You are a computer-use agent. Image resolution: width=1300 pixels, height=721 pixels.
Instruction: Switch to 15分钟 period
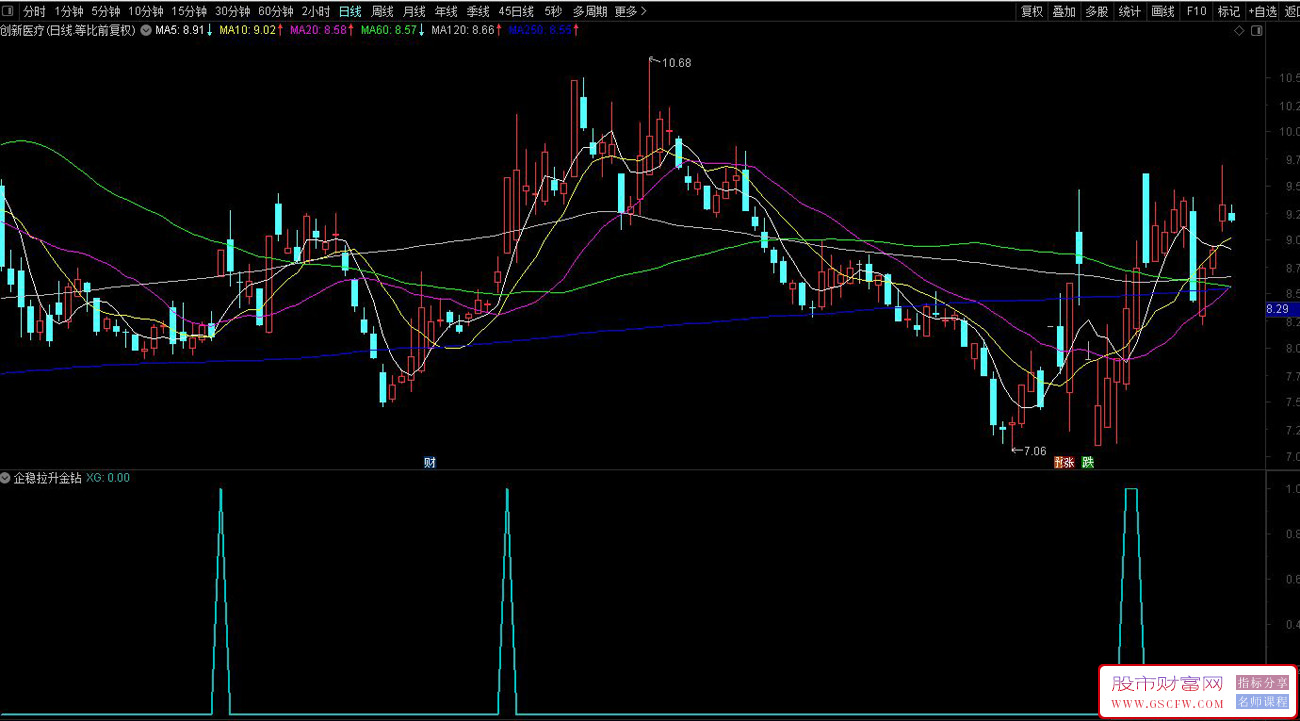coord(189,11)
